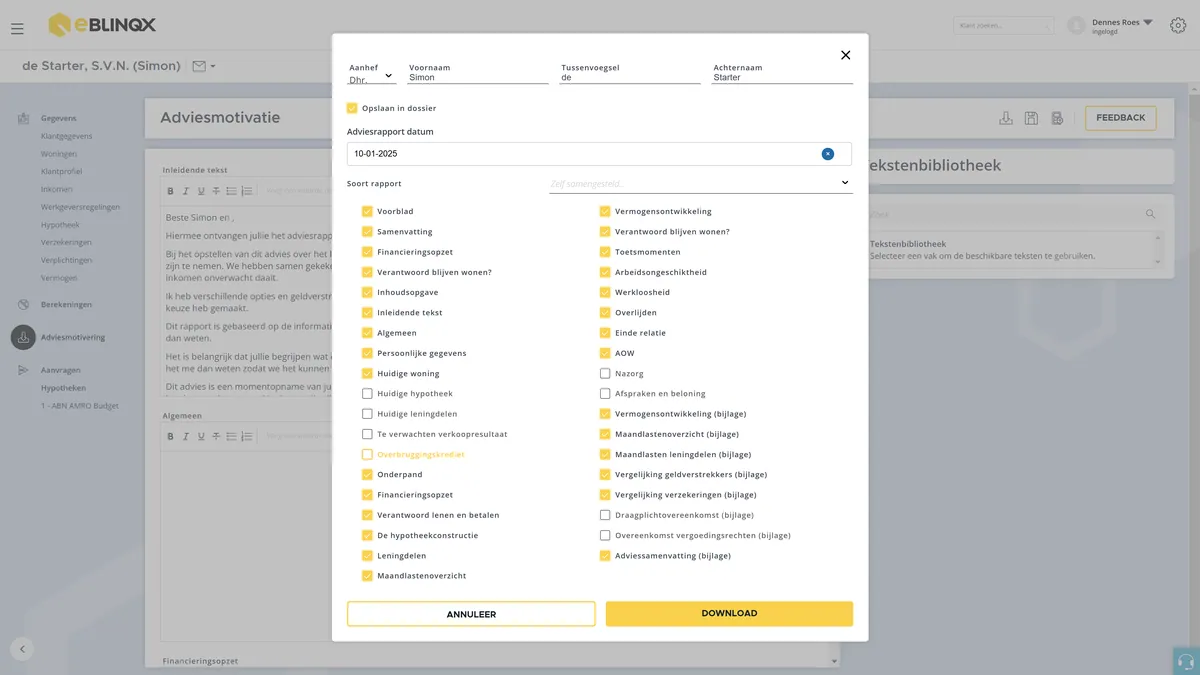Viewport: 1200px width, 675px height.
Task: Expand the Soort rapport dropdown
Action: [701, 184]
